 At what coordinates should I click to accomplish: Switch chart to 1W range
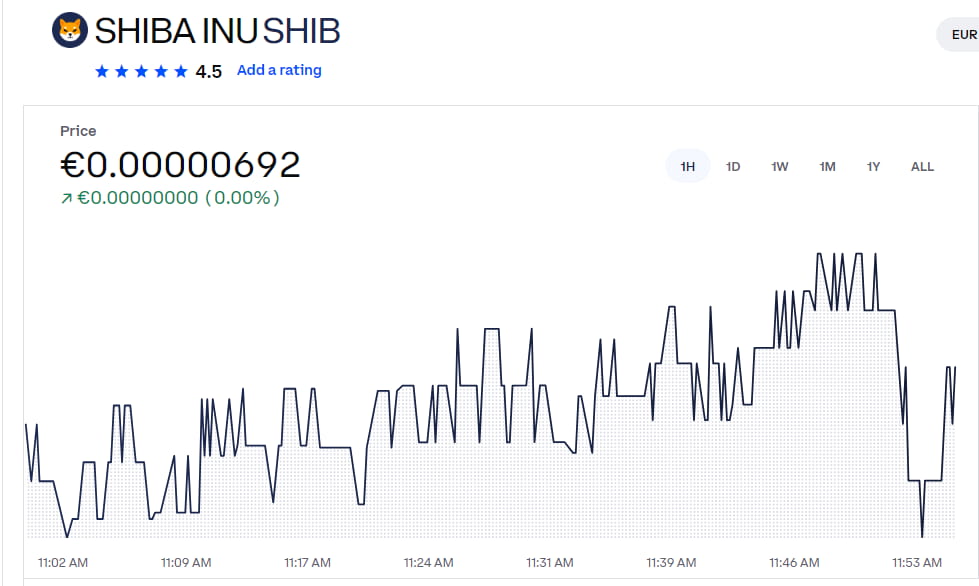pos(779,167)
